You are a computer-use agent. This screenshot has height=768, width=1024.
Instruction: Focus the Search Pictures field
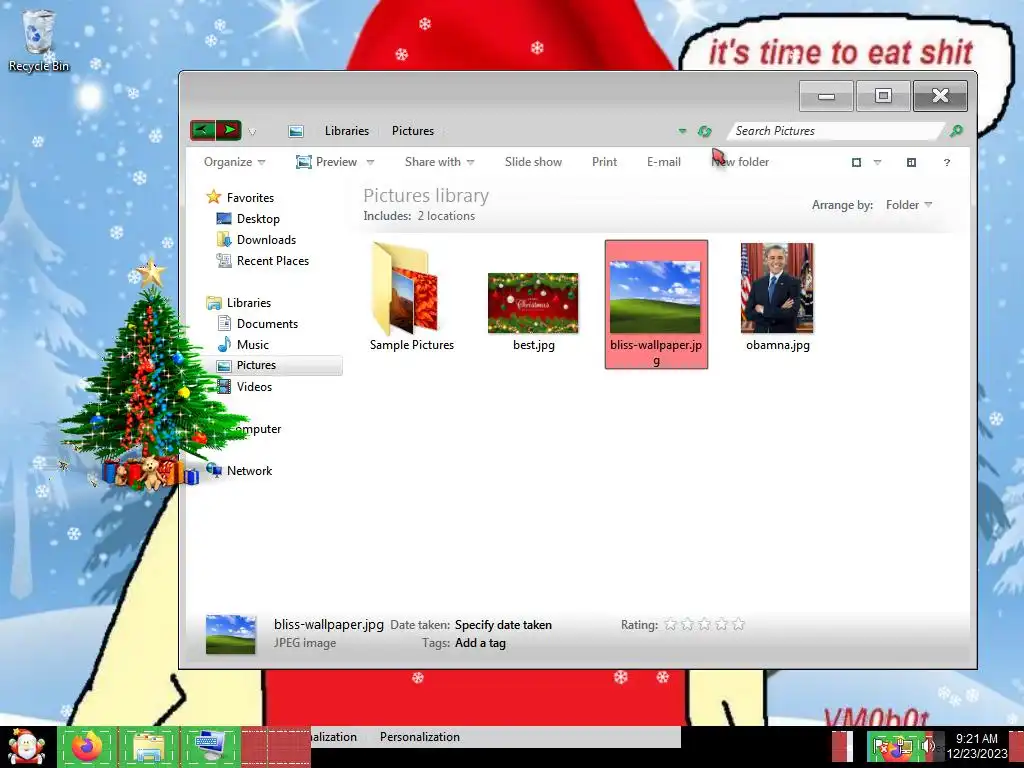(x=836, y=131)
